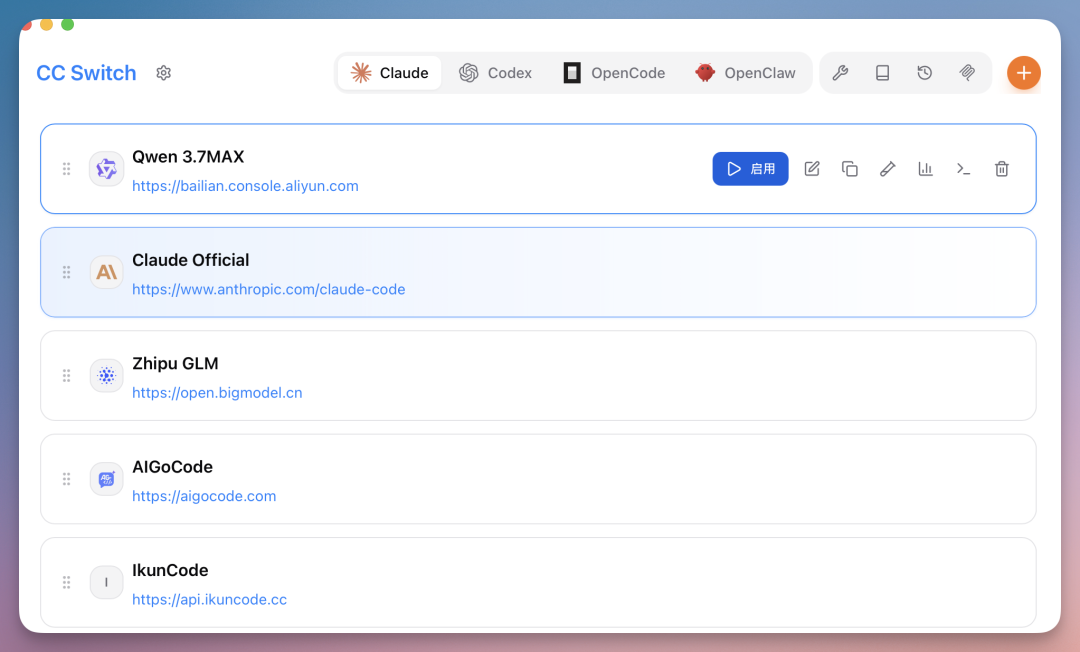Click the paperclip icon in the toolbar
The height and width of the screenshot is (652, 1080).
click(967, 73)
